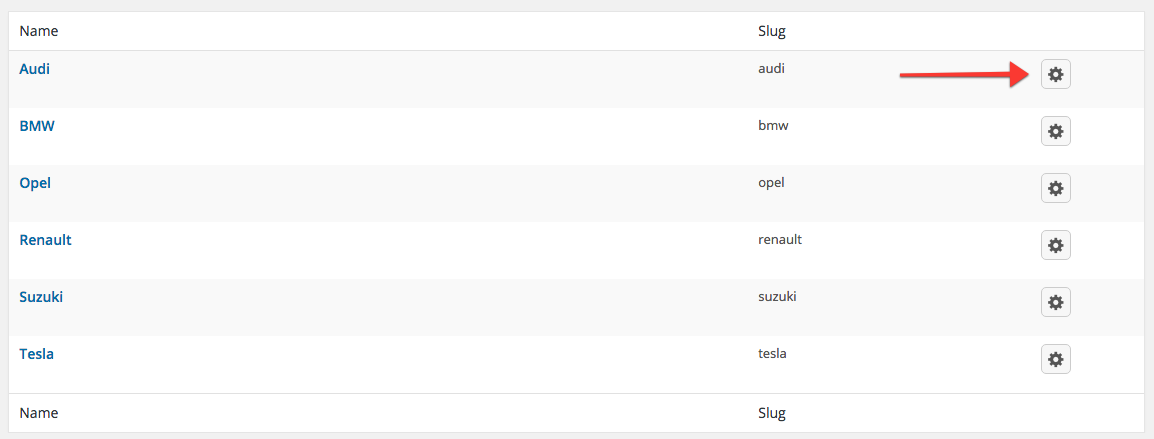Image resolution: width=1154 pixels, height=439 pixels.
Task: Open Suzuki's gear settings button
Action: click(1055, 302)
